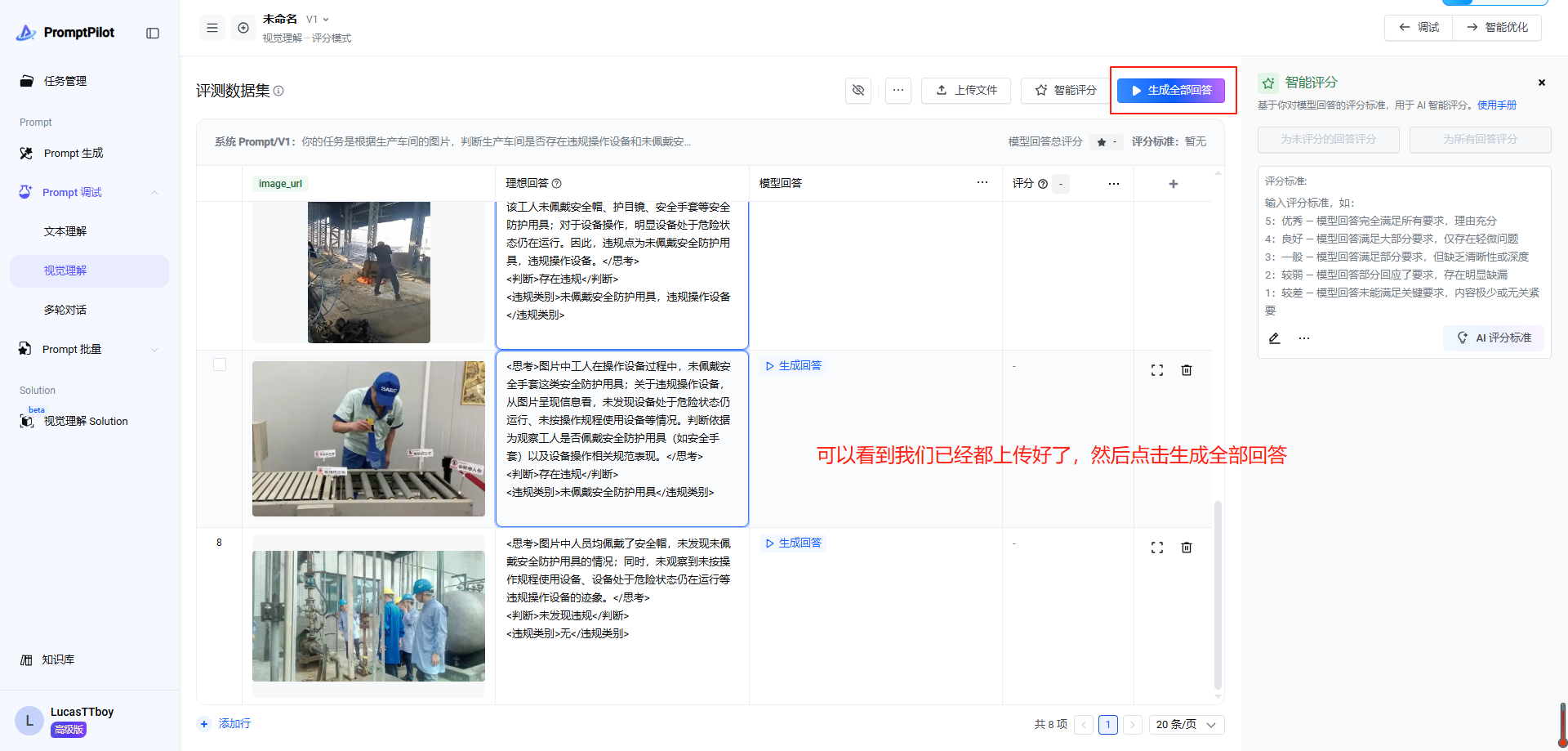Click the hamburger list icon in header
Screen dimensions: 1568x751
212,28
